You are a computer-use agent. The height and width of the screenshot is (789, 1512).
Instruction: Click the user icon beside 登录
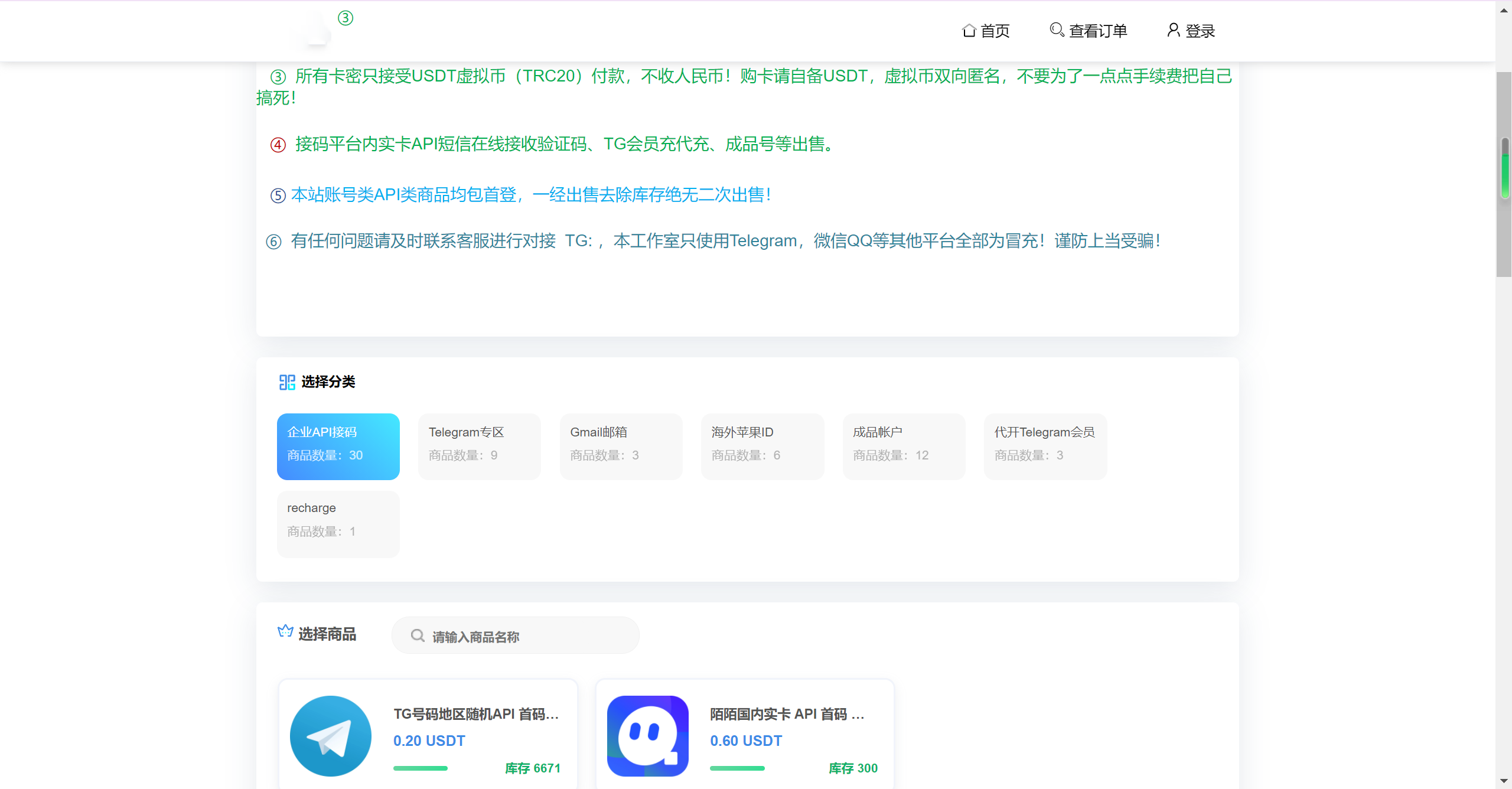pyautogui.click(x=1173, y=30)
